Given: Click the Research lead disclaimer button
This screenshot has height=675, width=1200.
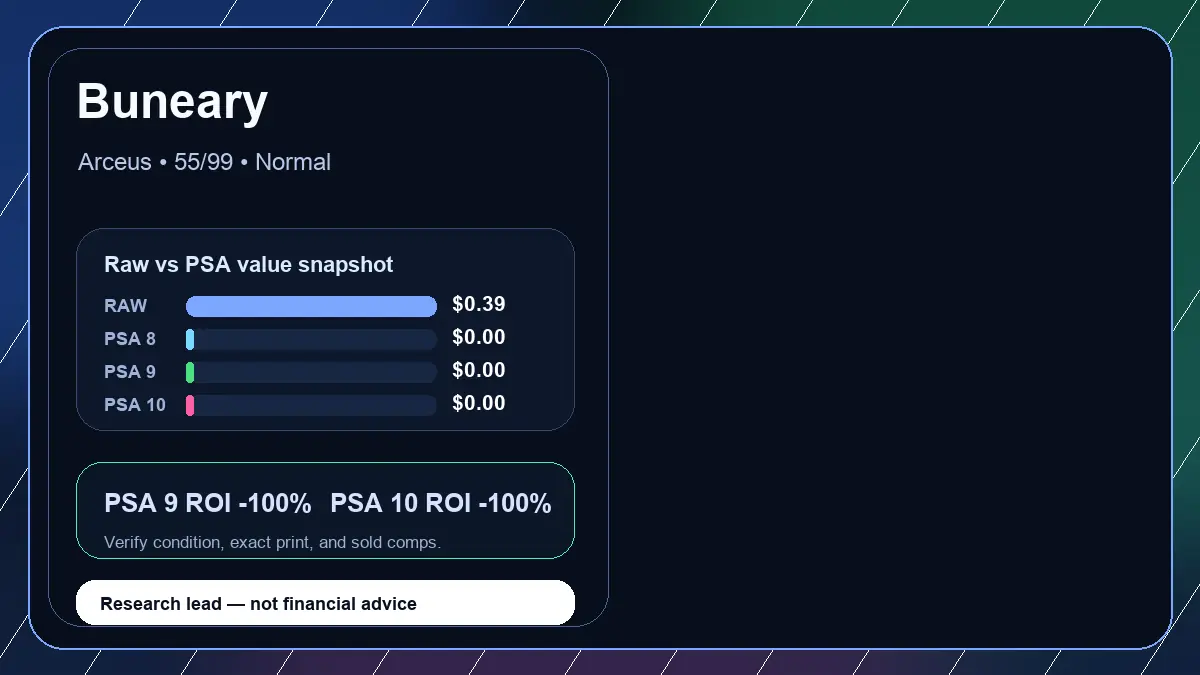Looking at the screenshot, I should point(325,603).
